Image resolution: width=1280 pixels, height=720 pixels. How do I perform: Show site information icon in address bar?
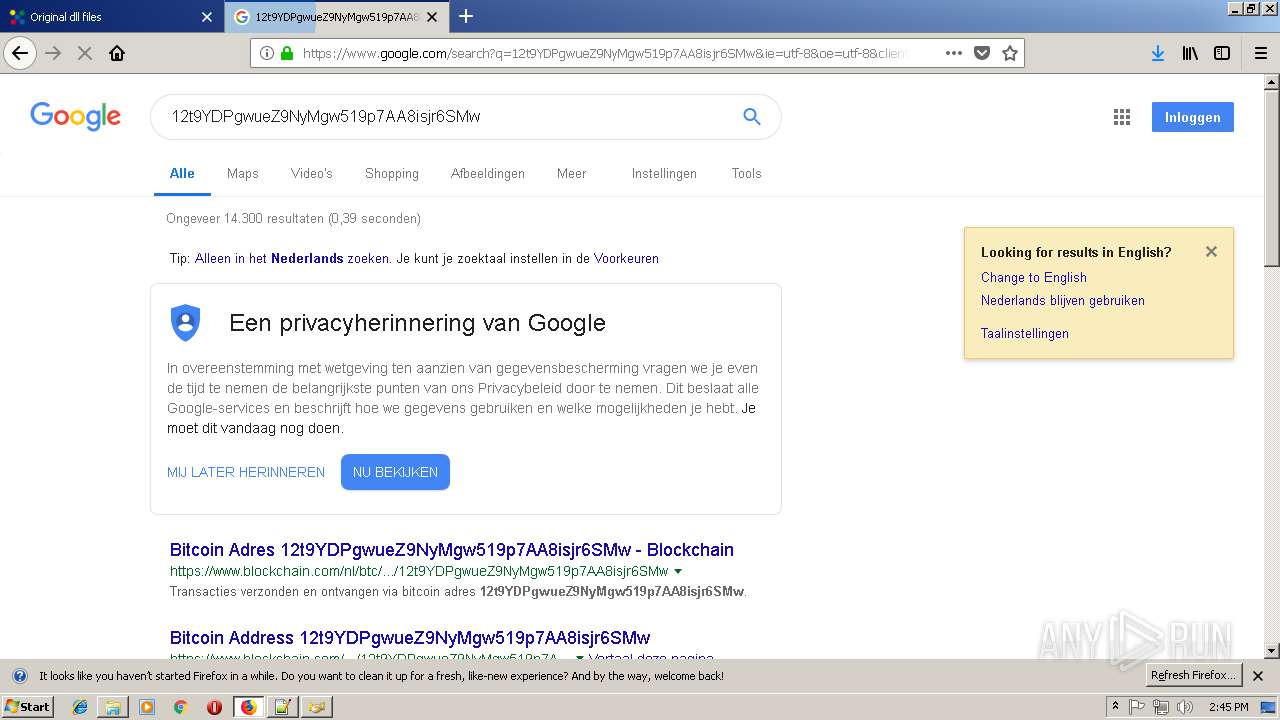tap(267, 53)
